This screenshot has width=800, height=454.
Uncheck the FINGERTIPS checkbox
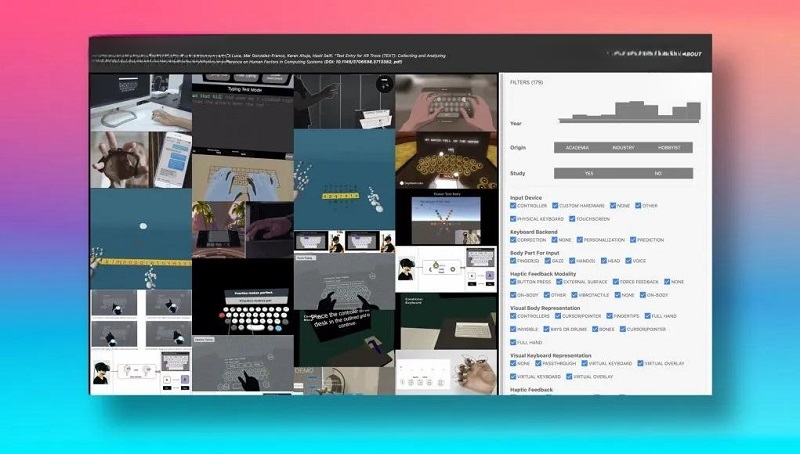click(610, 316)
